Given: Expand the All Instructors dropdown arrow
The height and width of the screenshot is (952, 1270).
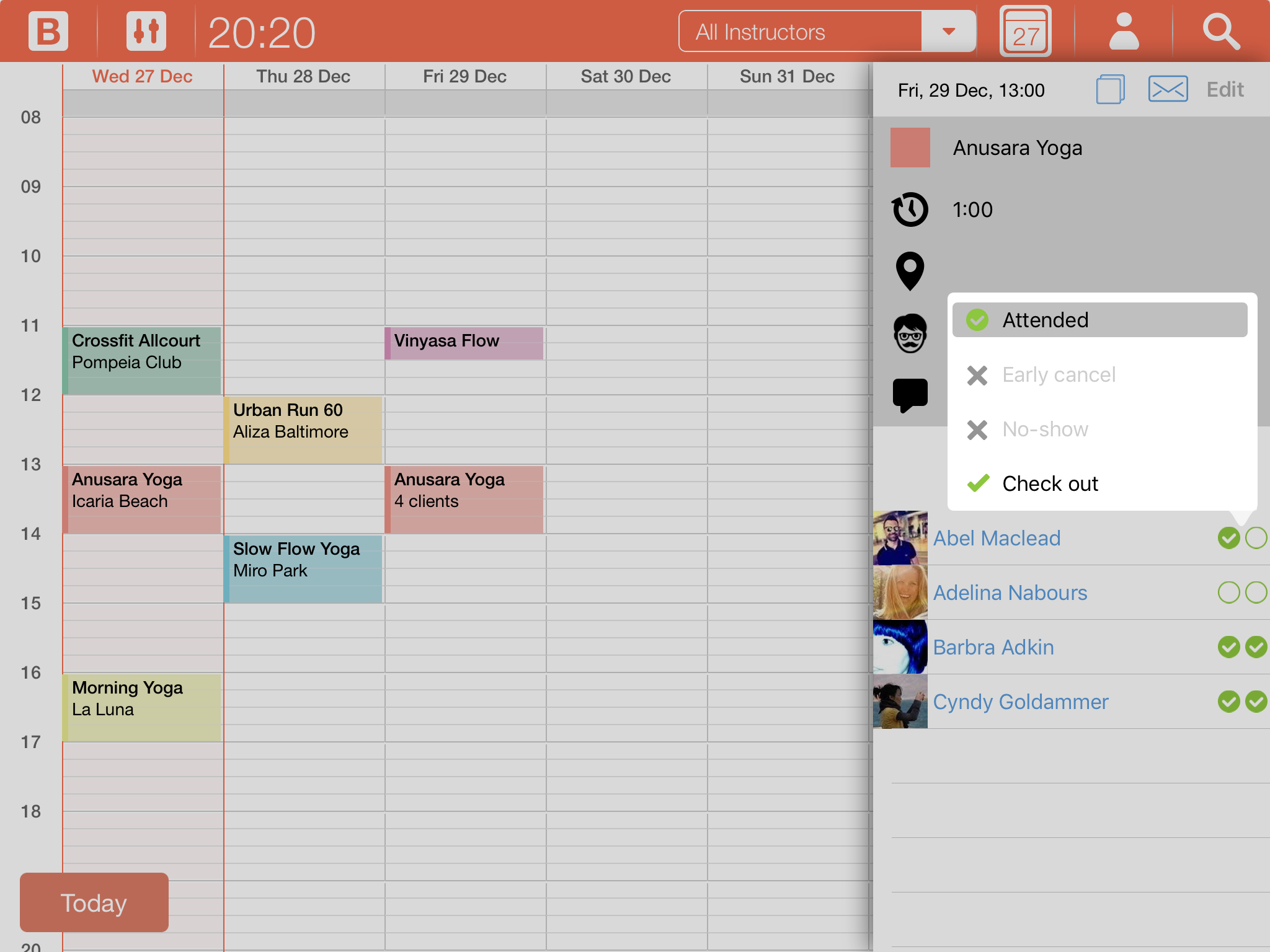Looking at the screenshot, I should coord(948,32).
